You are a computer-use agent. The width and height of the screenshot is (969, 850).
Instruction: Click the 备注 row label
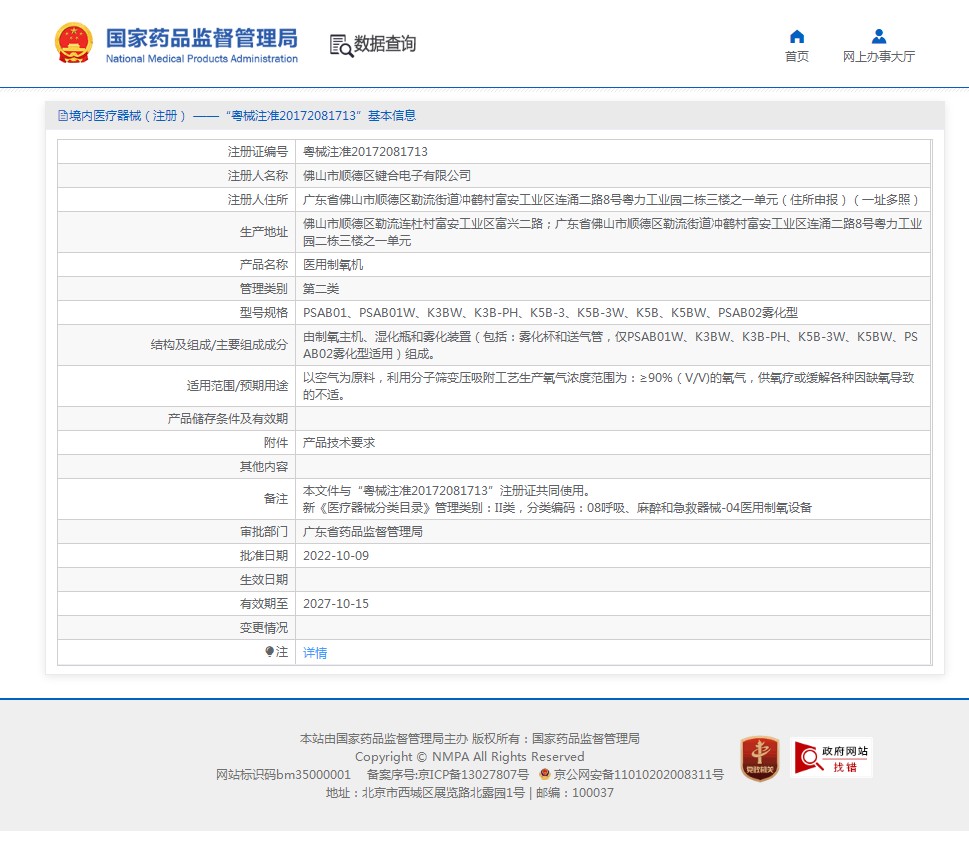276,499
